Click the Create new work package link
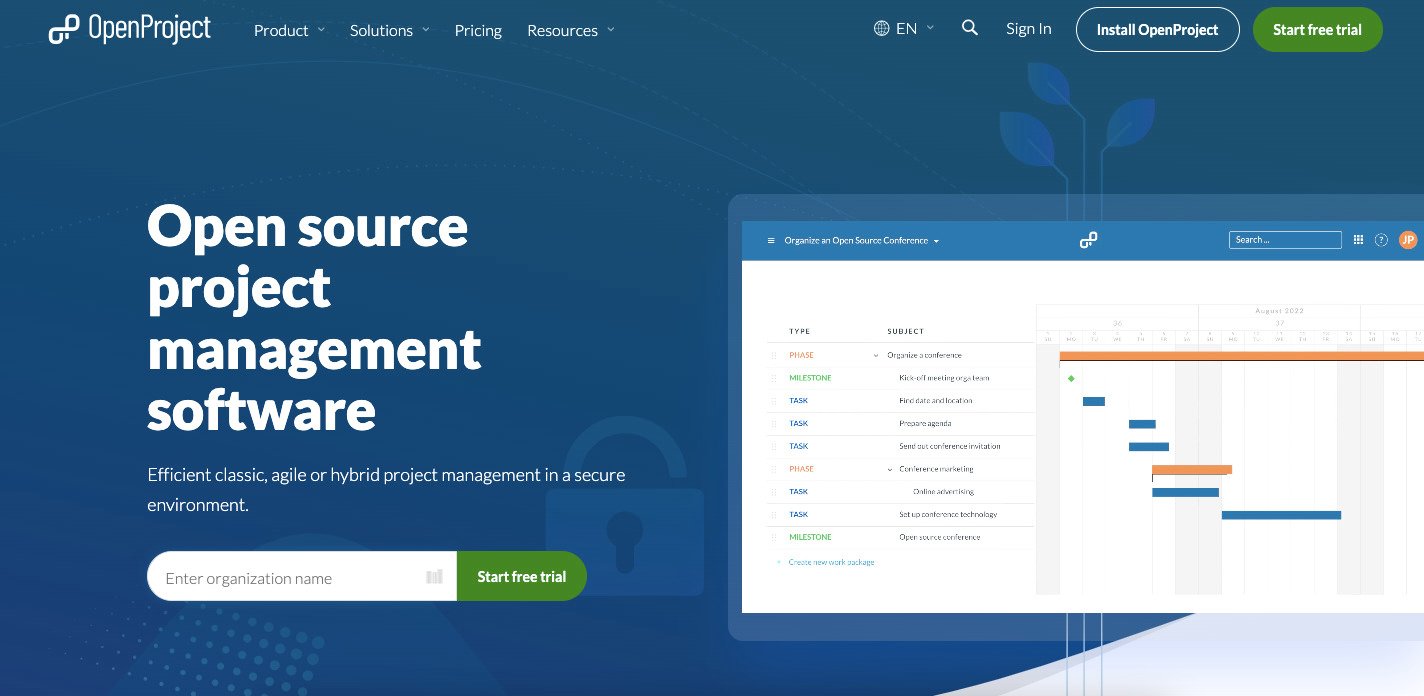This screenshot has width=1424, height=696. (831, 562)
